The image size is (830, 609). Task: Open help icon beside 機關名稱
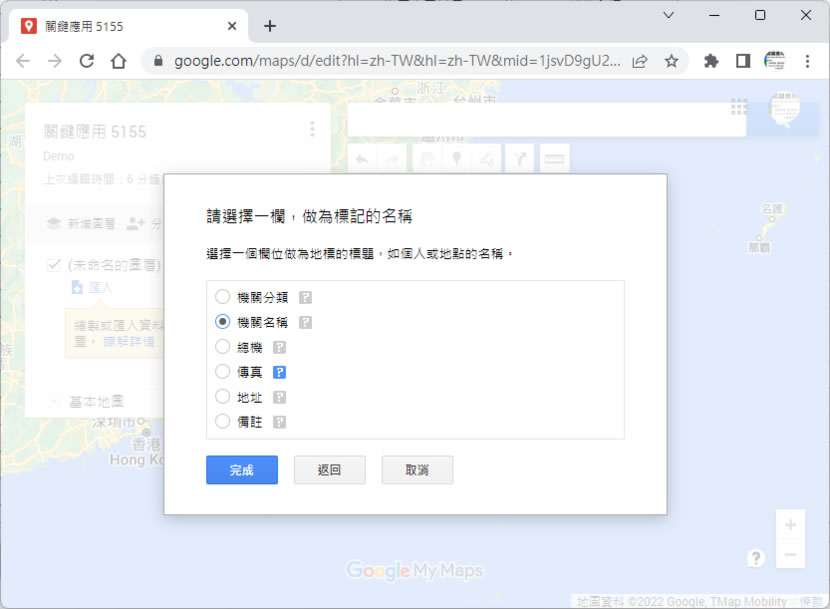305,323
